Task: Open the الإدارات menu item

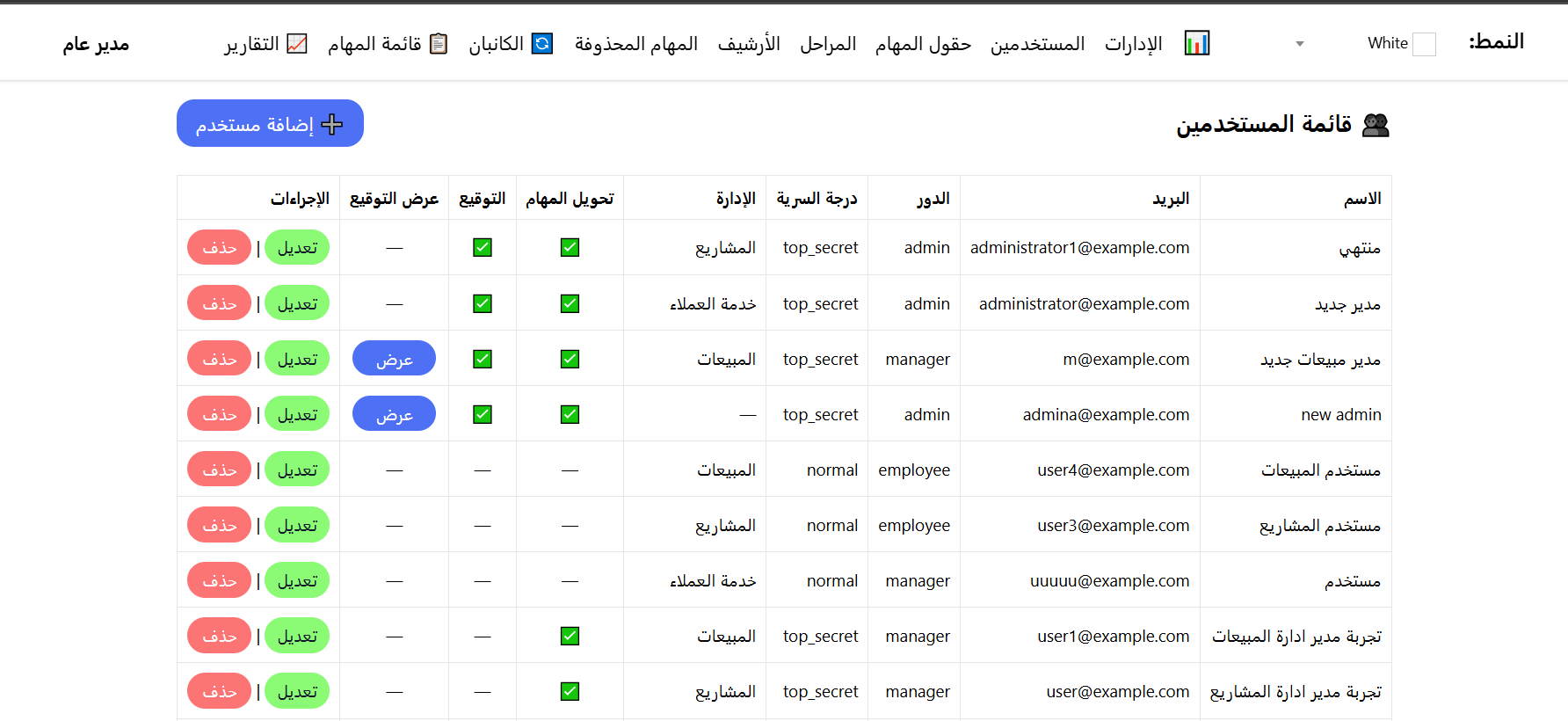Action: click(x=1133, y=43)
